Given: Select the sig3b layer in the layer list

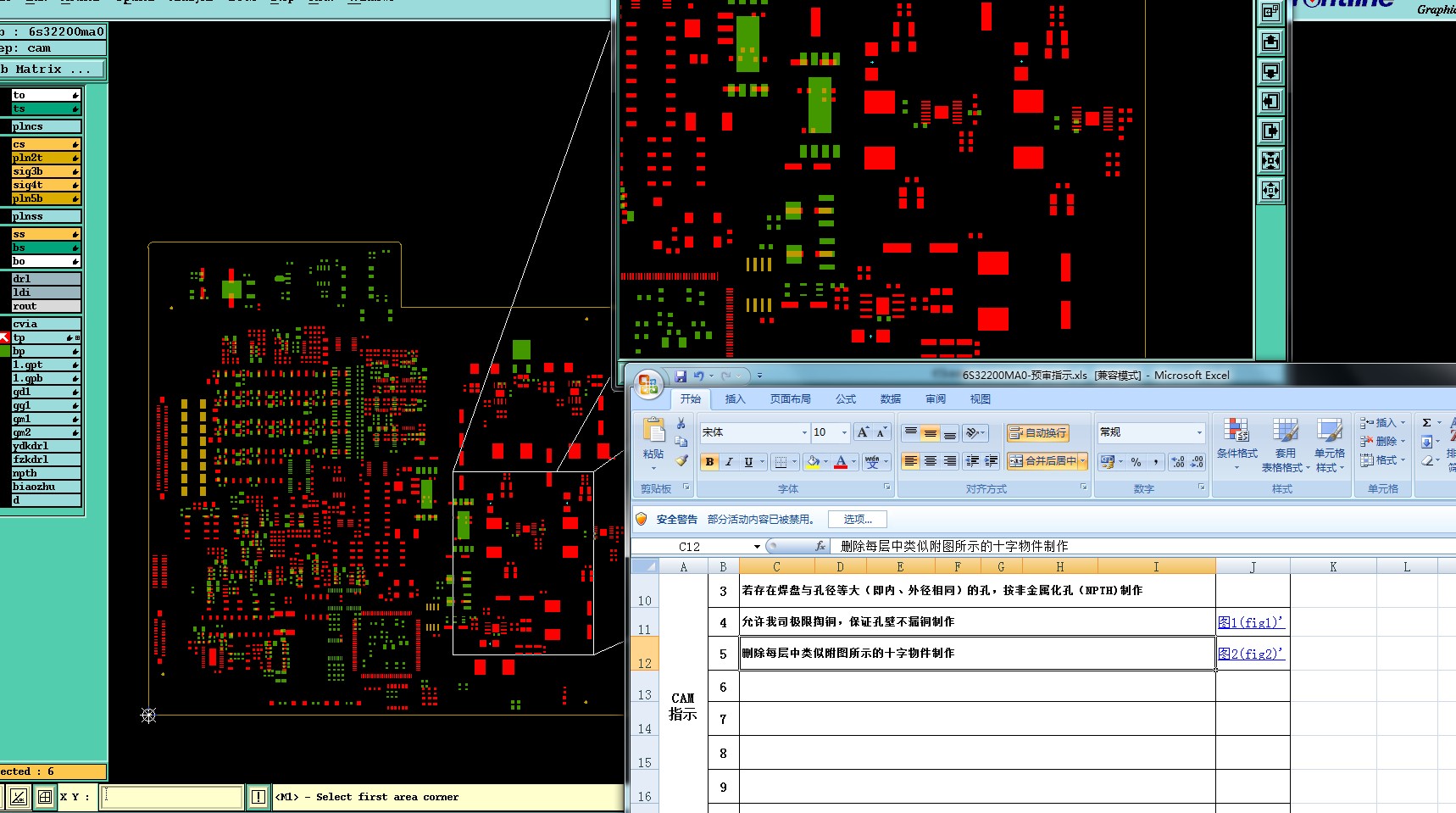Looking at the screenshot, I should tap(46, 171).
